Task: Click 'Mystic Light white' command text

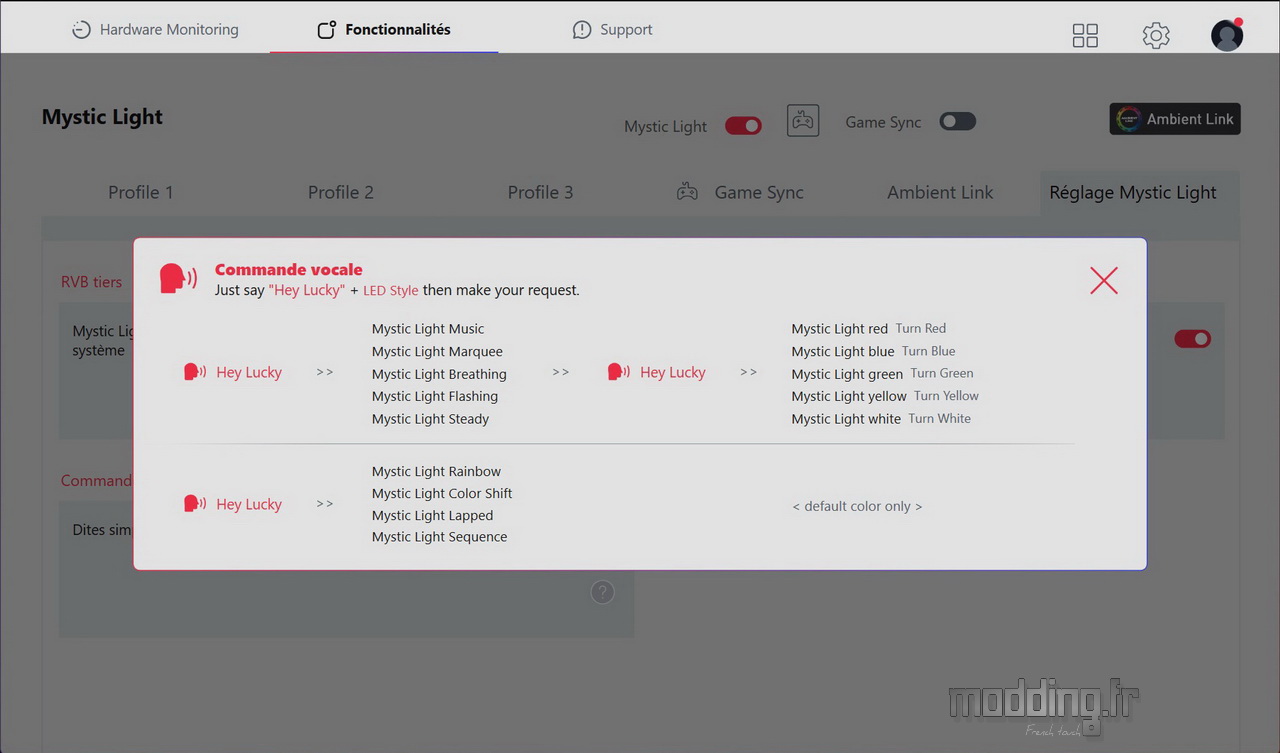Action: tap(846, 419)
